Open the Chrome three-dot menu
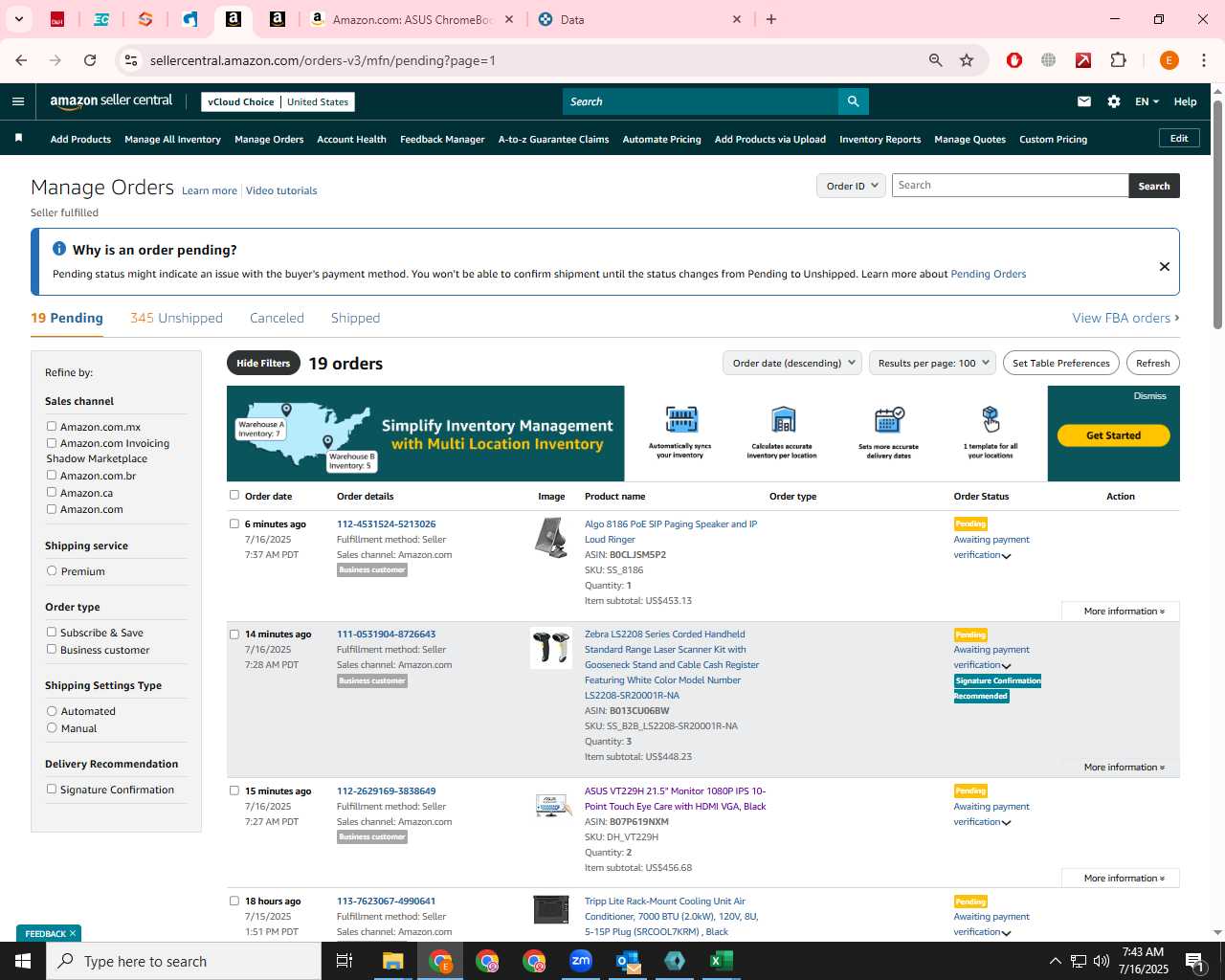Image resolution: width=1225 pixels, height=980 pixels. 1204,60
